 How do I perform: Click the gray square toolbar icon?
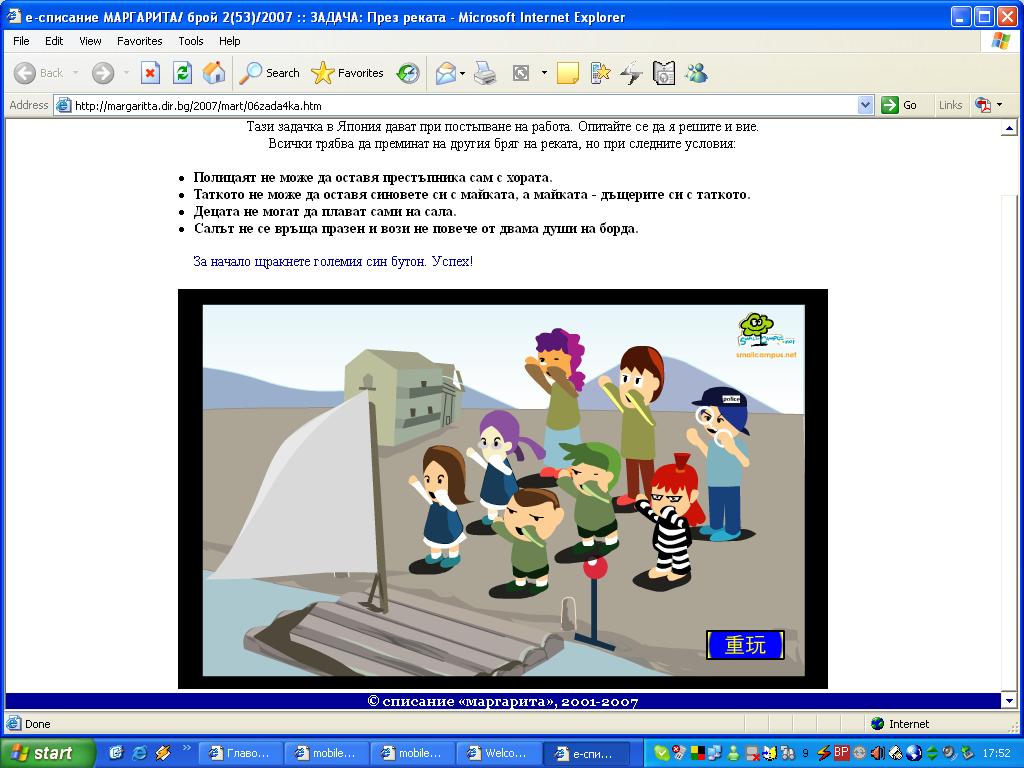point(520,73)
